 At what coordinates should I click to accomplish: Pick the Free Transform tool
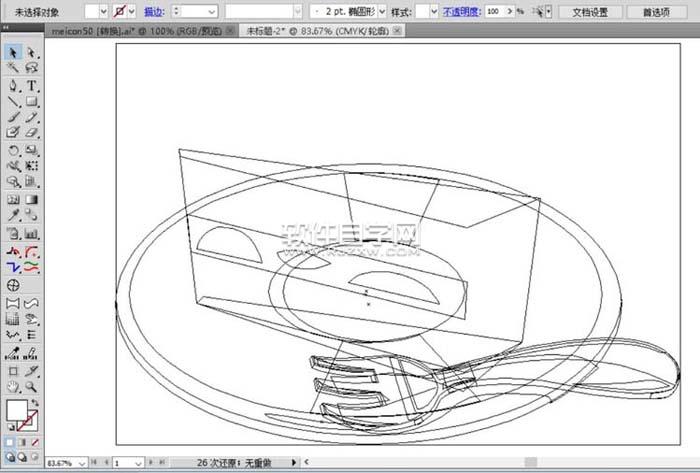pos(31,166)
